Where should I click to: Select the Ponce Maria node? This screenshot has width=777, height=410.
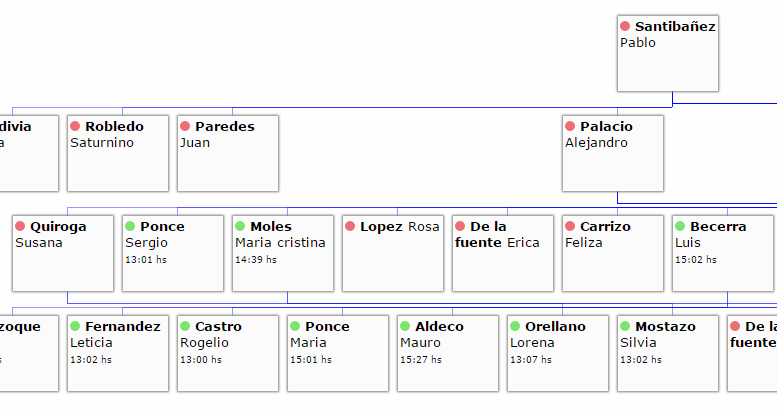338,353
